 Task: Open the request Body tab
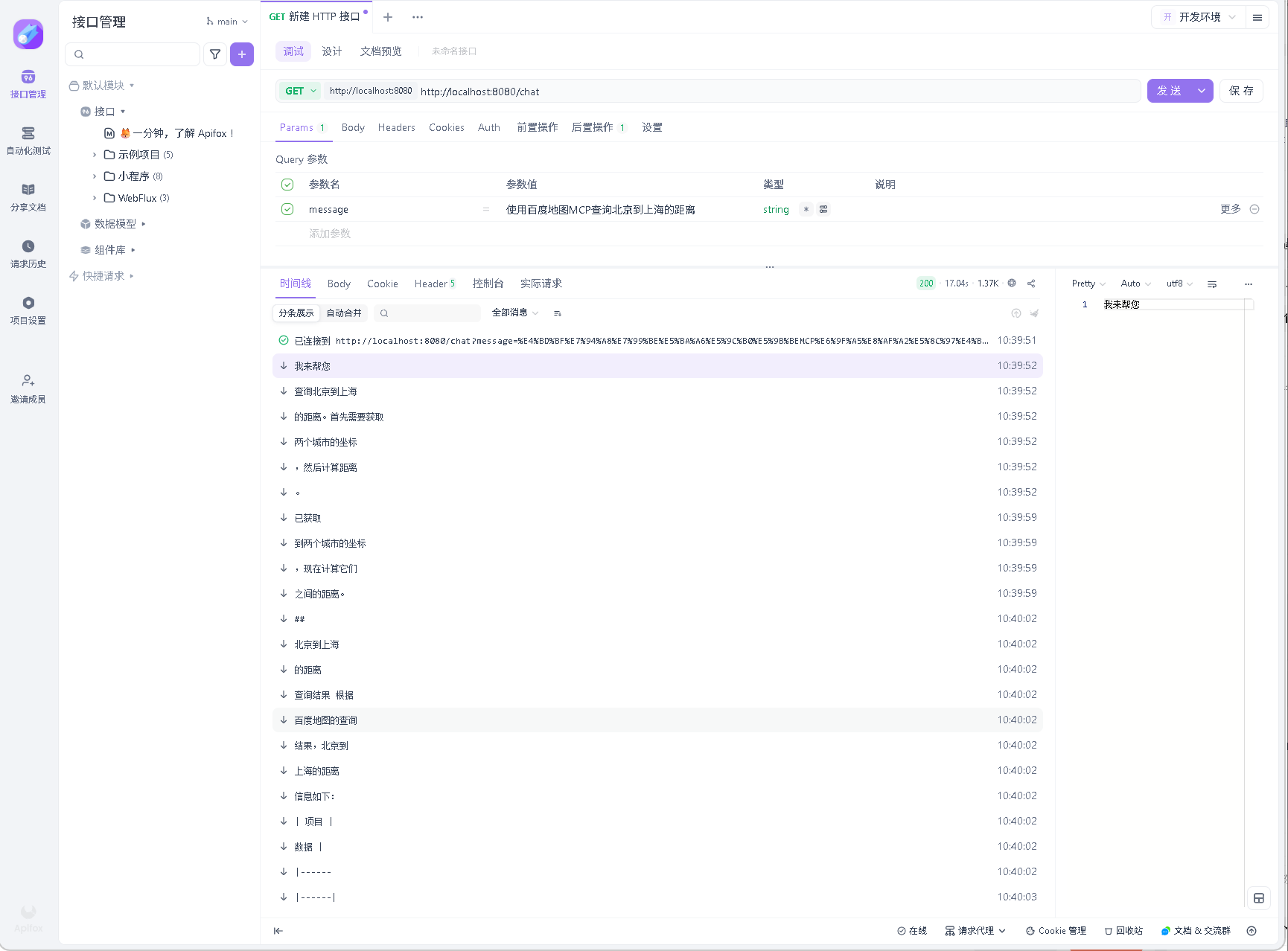[x=353, y=128]
